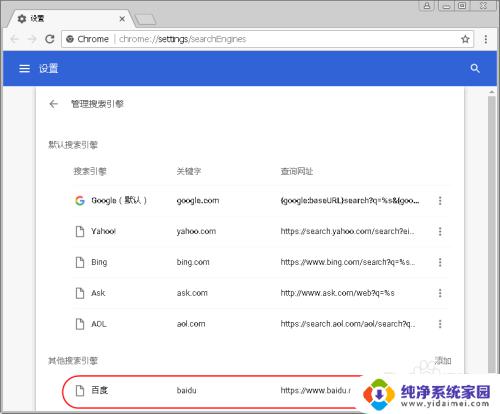500x414 pixels.
Task: Go back from 管理搜索引擎 page
Action: point(53,104)
